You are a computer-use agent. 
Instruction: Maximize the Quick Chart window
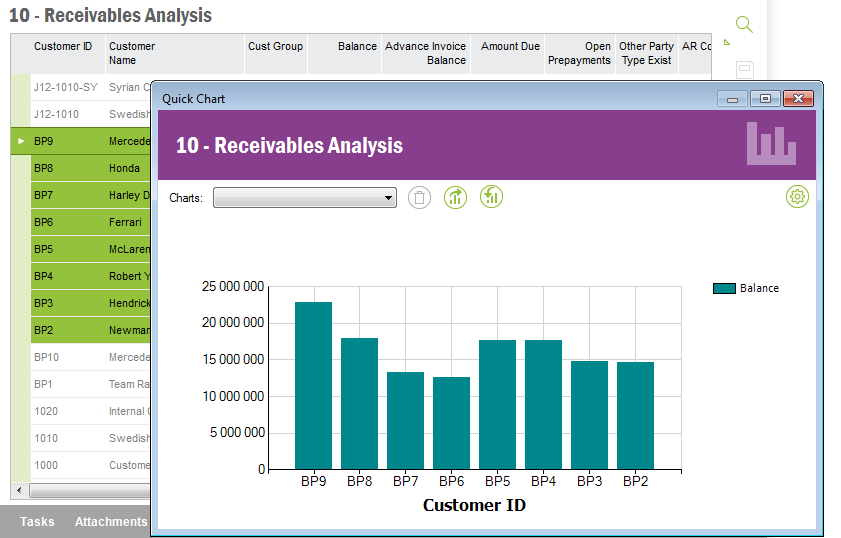[766, 99]
